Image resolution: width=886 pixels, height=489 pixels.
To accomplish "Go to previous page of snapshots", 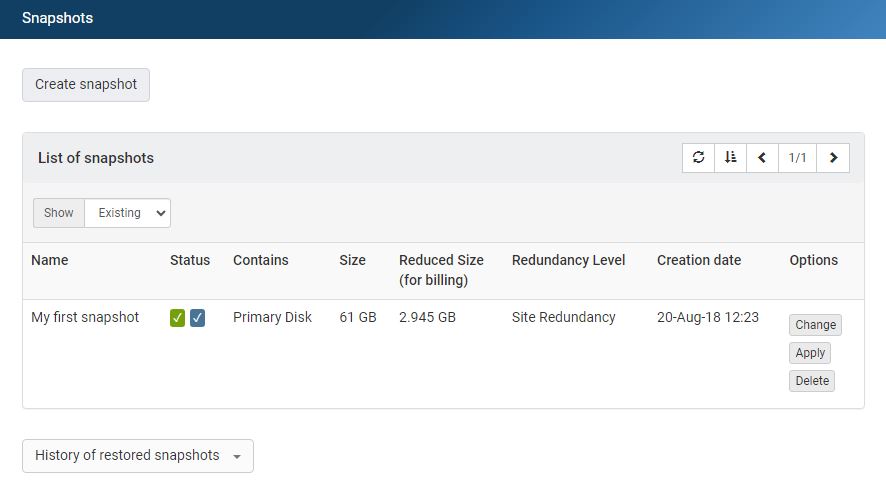I will point(762,158).
